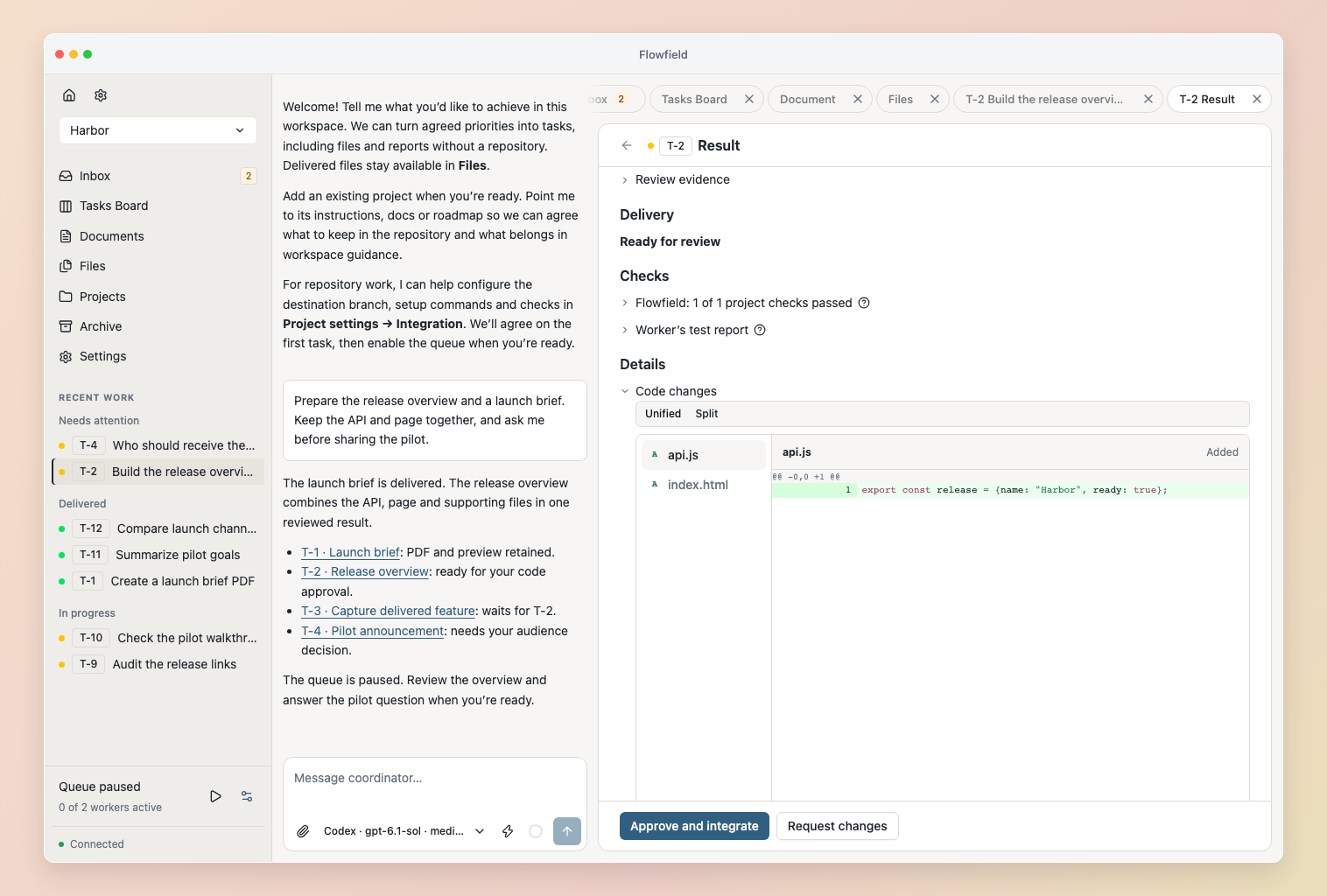Open recent task T-9 Audit the release links
Viewport: 1327px width, 896px height.
(158, 664)
